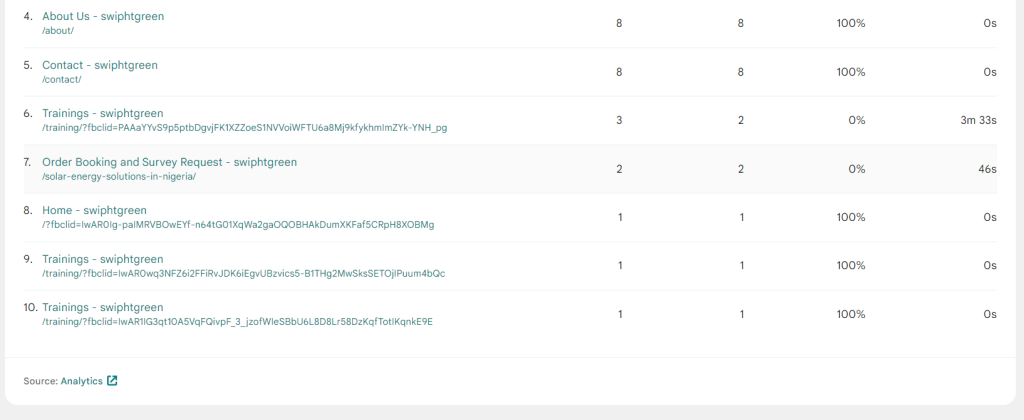This screenshot has height=420, width=1024.
Task: Open the Trainings title in row 10
Action: click(x=102, y=307)
